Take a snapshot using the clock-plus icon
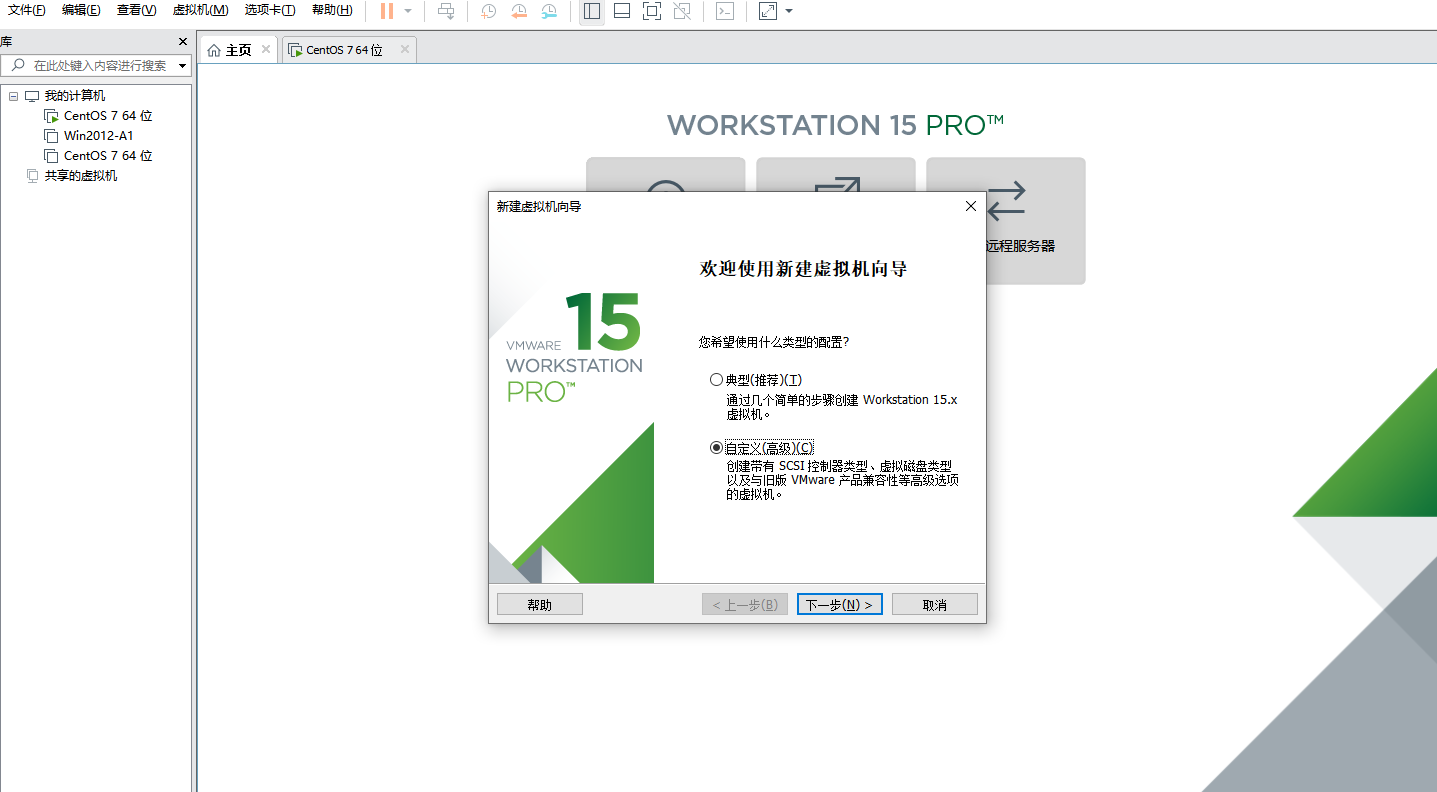Viewport: 1437px width, 792px height. click(x=488, y=11)
